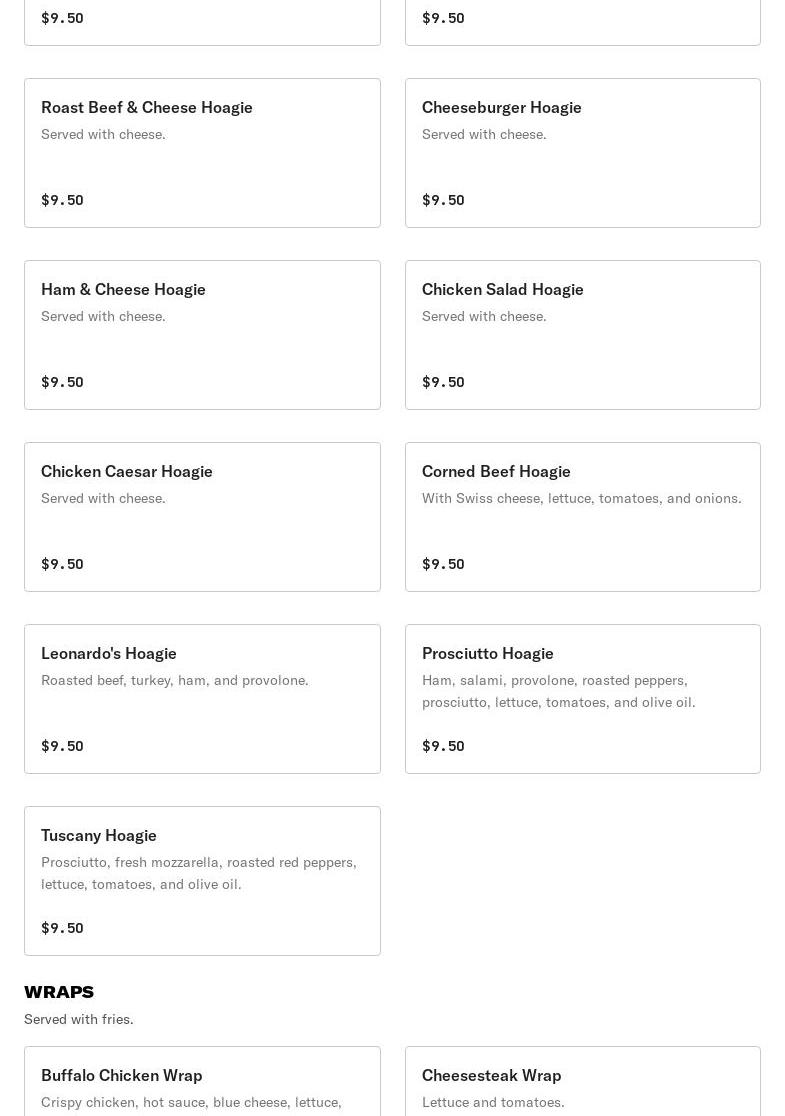Viewport: 785px width, 1116px height.
Task: Click the Cheeseburger Hoagie $9.50 price
Action: click(443, 200)
